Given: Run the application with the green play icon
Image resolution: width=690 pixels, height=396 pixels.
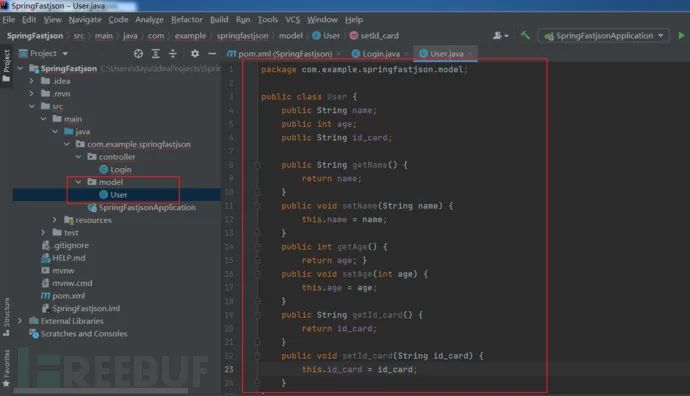Looking at the screenshot, I should pyautogui.click(x=681, y=36).
